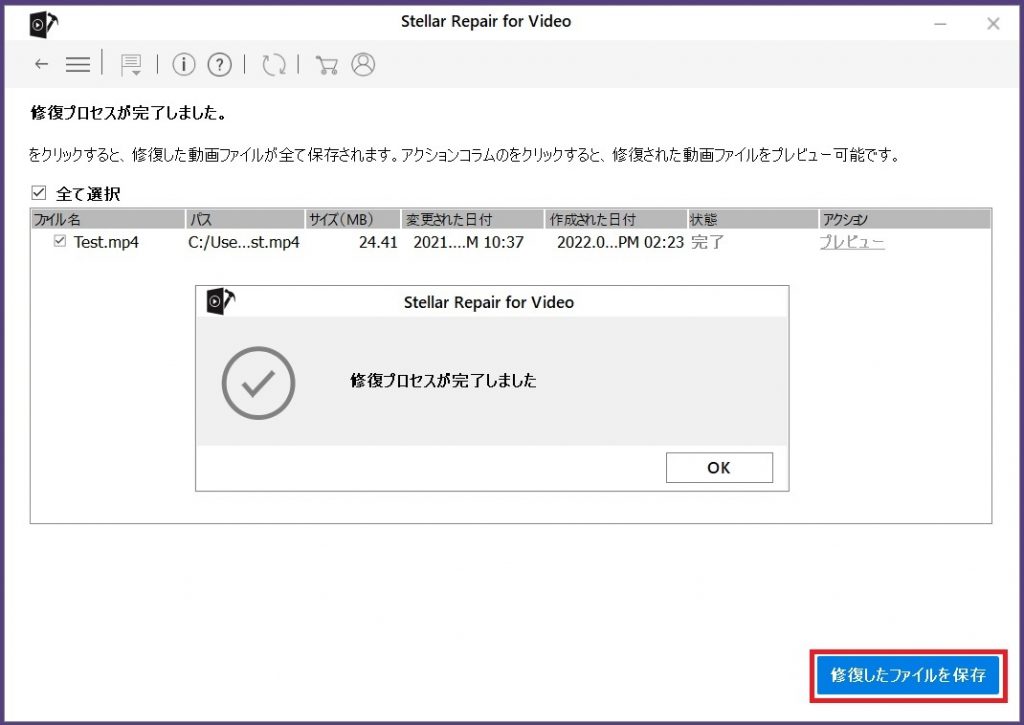Click the 作成された日付 column header
Screen dimensions: 1024x725
coord(616,219)
